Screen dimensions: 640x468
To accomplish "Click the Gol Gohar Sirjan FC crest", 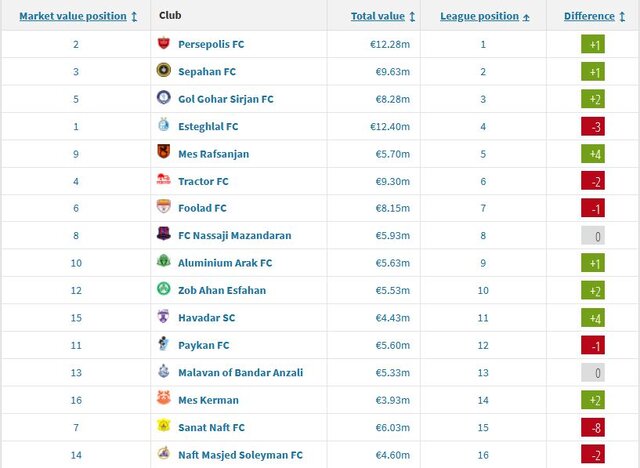I will (x=164, y=99).
